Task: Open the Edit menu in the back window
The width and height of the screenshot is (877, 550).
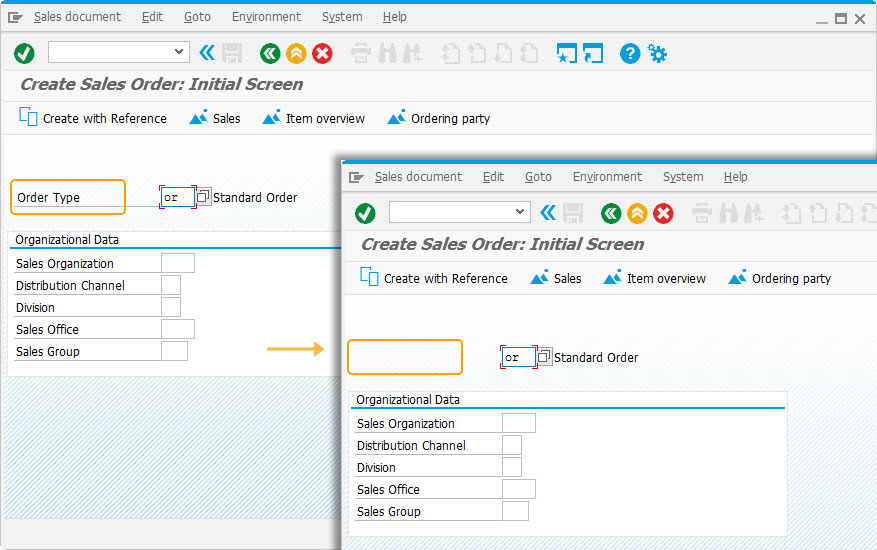Action: [152, 17]
